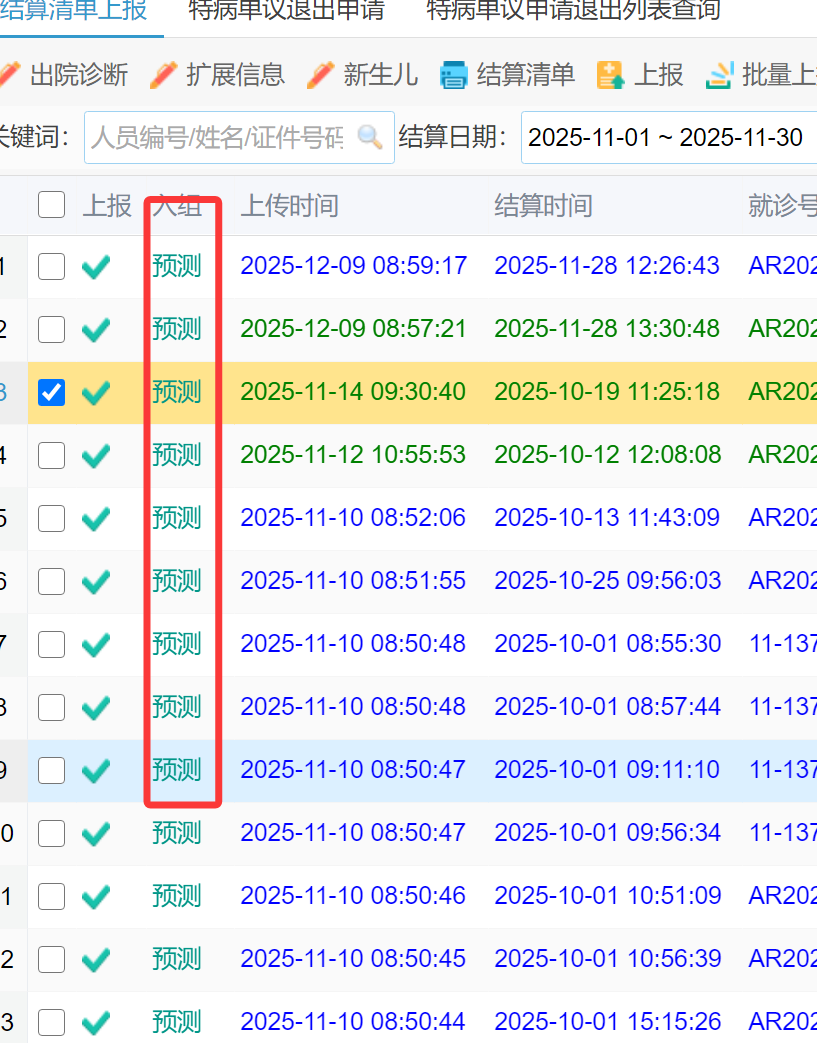817x1043 pixels.
Task: Open the 结算日期 date range picker
Action: (x=668, y=137)
